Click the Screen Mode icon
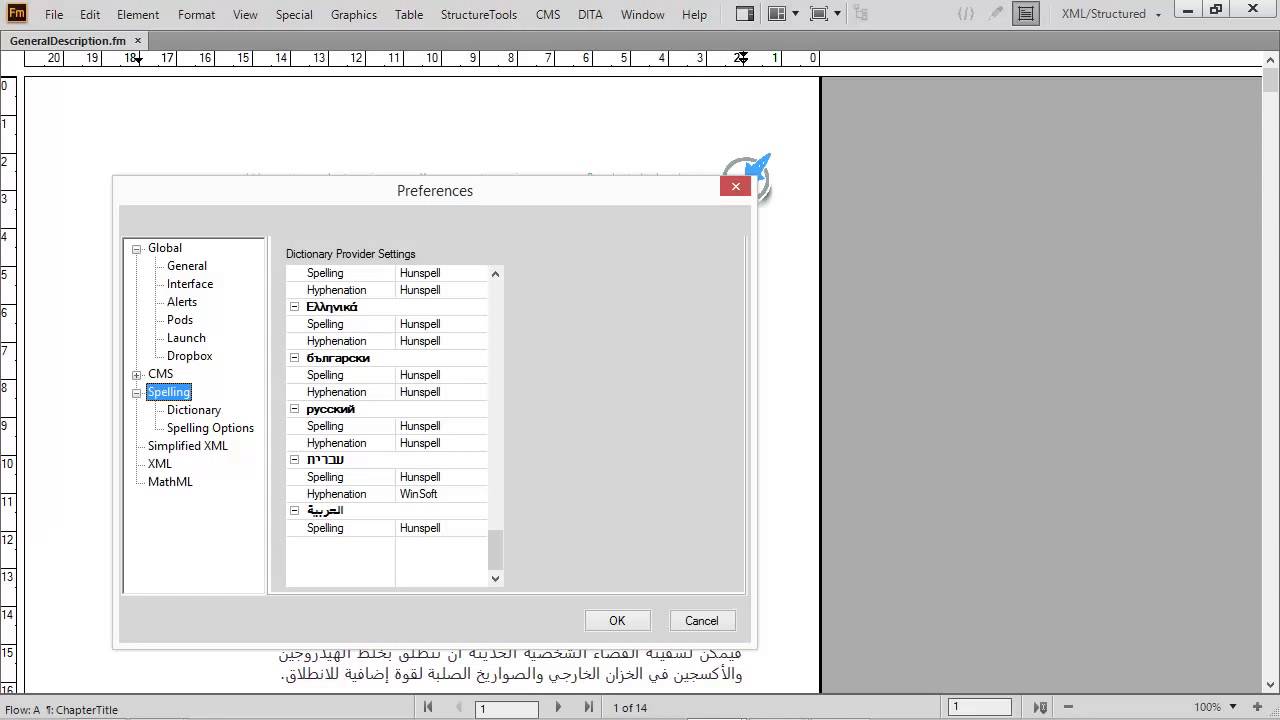The height and width of the screenshot is (720, 1280). click(x=819, y=14)
